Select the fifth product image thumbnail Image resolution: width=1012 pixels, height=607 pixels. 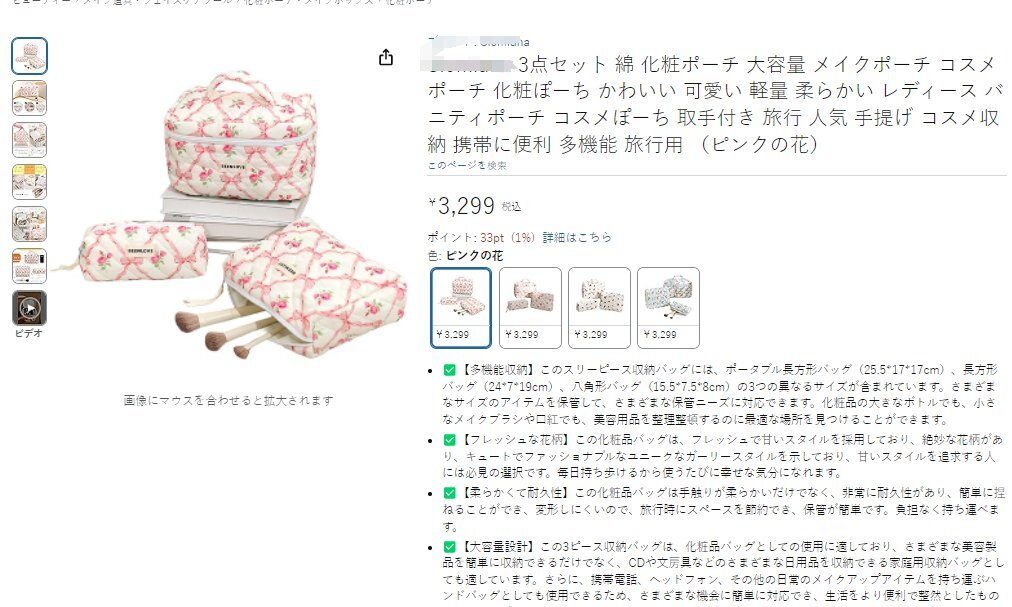click(29, 224)
